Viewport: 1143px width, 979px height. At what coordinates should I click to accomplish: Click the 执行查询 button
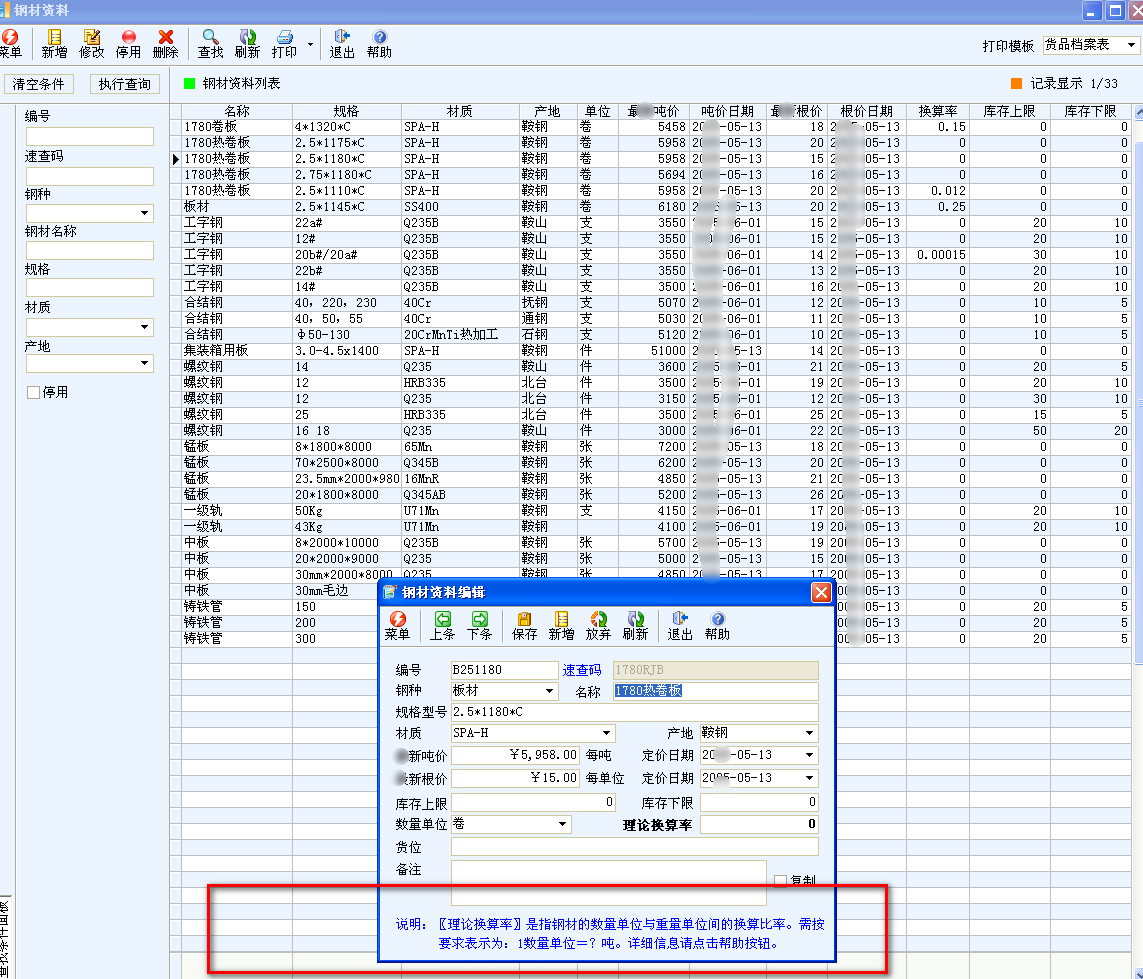[125, 84]
